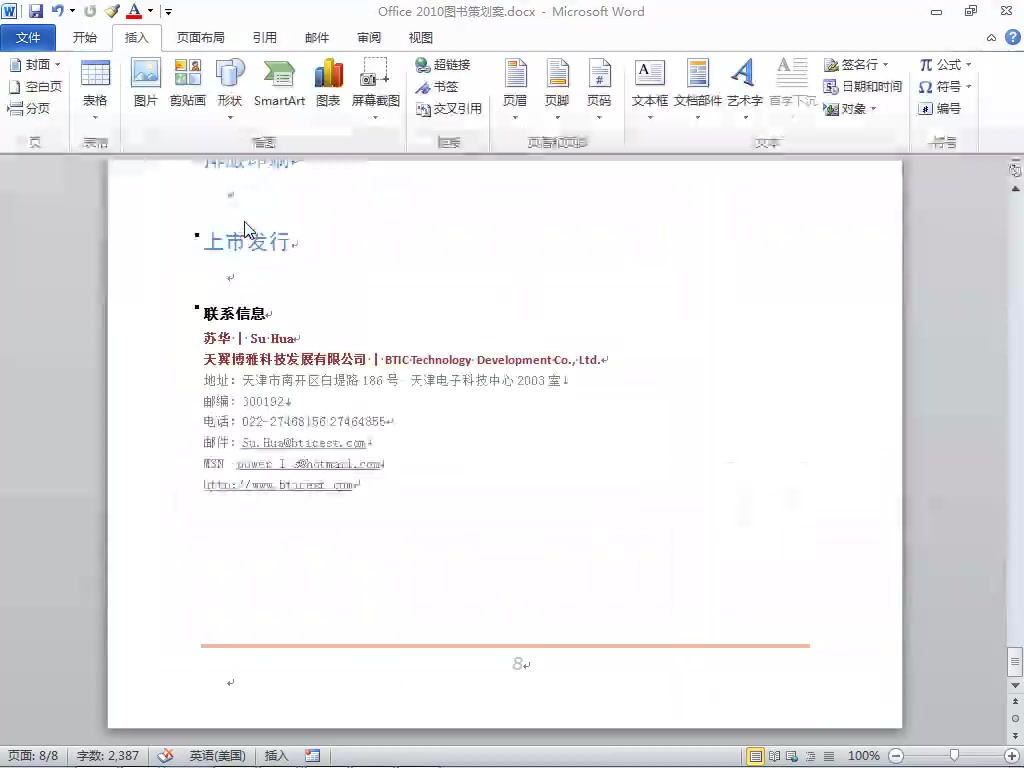
Task: Insert a header using 页眉
Action: coord(515,85)
